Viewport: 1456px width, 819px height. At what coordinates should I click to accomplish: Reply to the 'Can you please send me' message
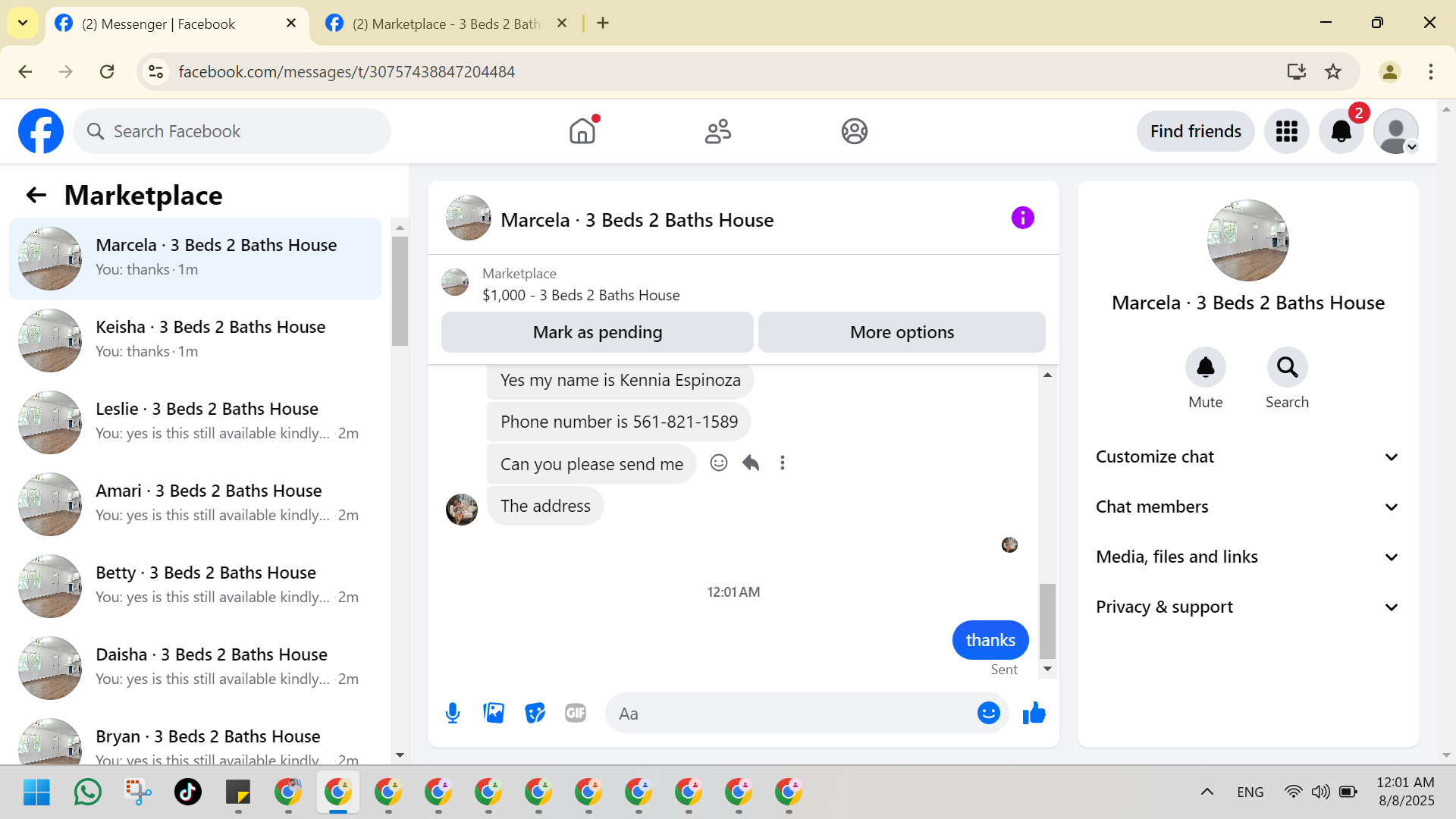(x=751, y=463)
